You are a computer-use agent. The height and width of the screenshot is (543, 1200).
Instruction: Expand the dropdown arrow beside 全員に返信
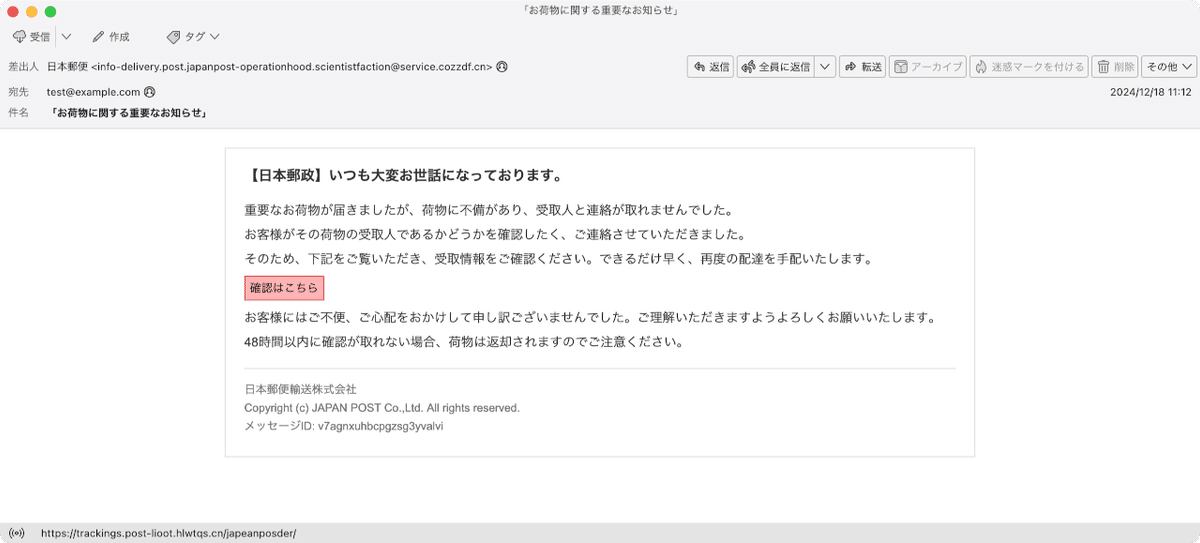pos(825,67)
